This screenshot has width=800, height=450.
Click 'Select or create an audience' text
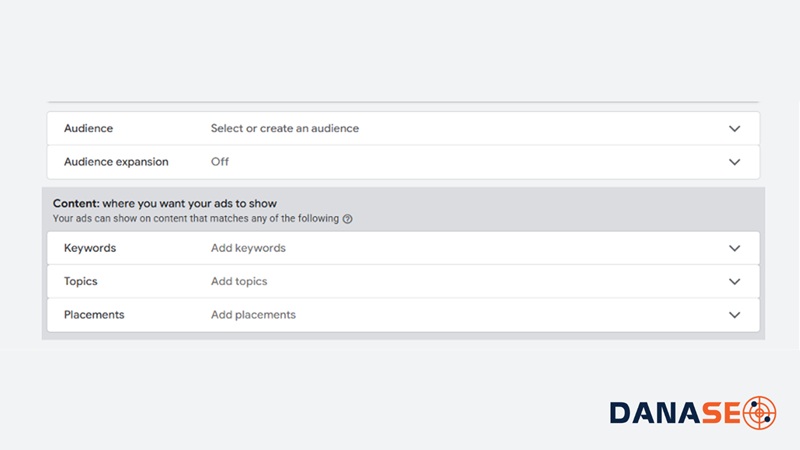(x=285, y=128)
